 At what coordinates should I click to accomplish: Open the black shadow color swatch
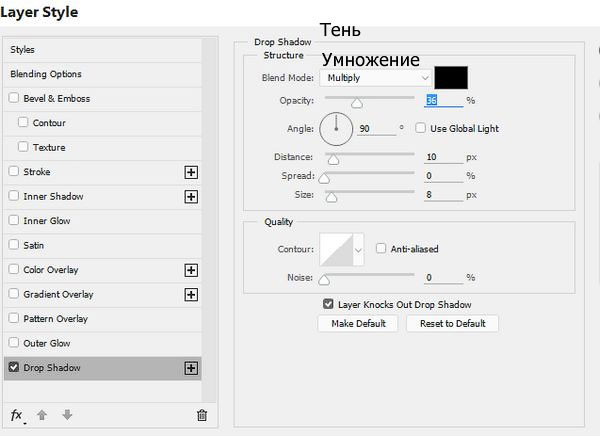[451, 78]
